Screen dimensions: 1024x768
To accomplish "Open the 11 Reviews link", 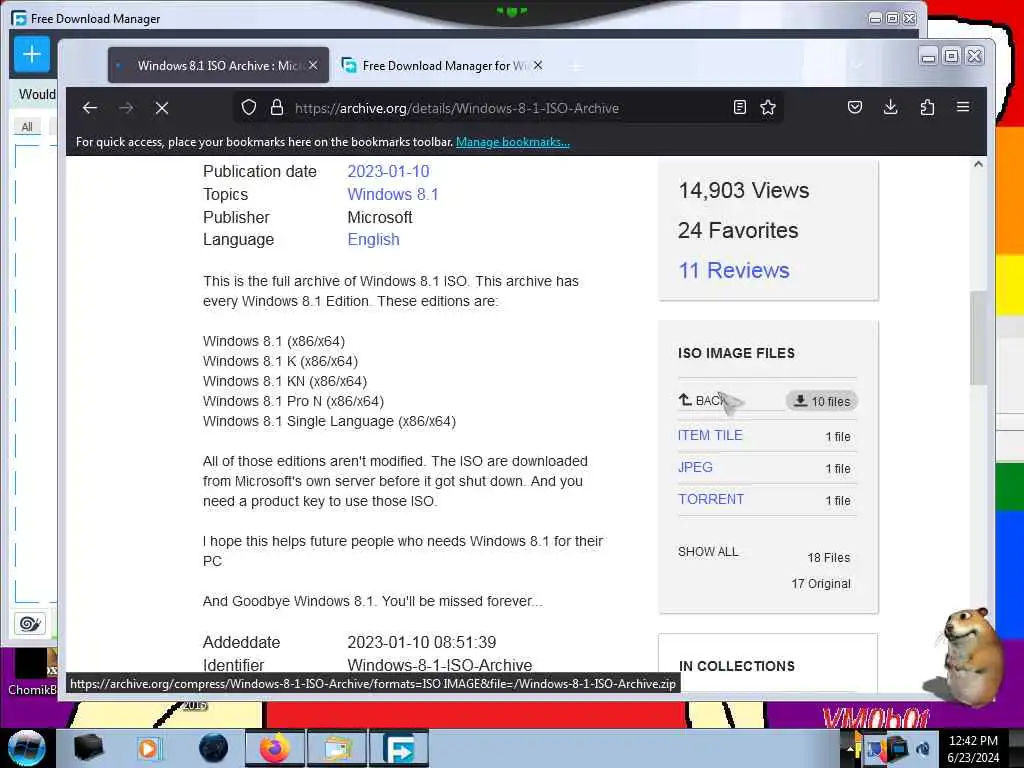I will pos(734,270).
